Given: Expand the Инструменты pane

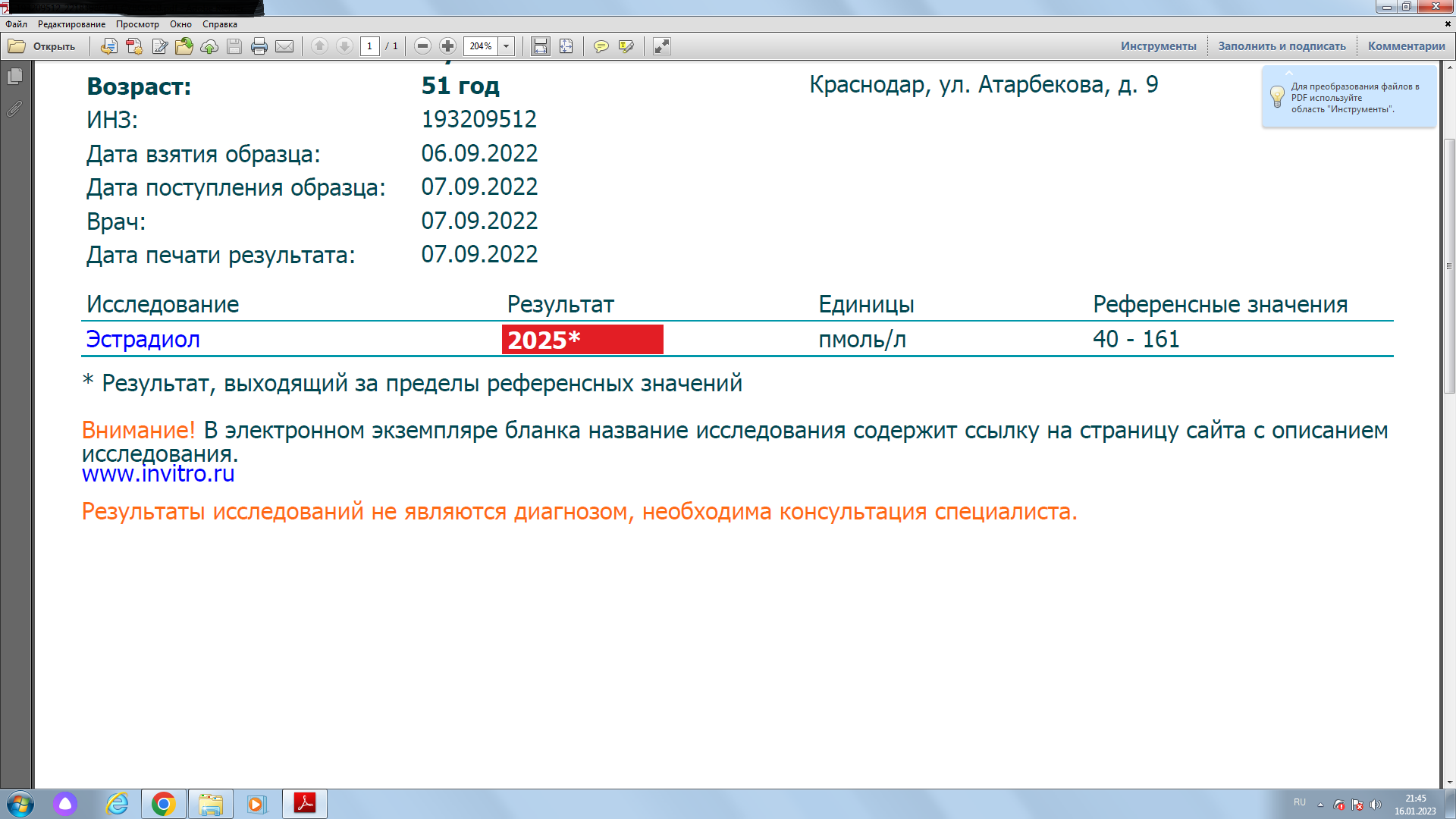Looking at the screenshot, I should coord(1158,46).
